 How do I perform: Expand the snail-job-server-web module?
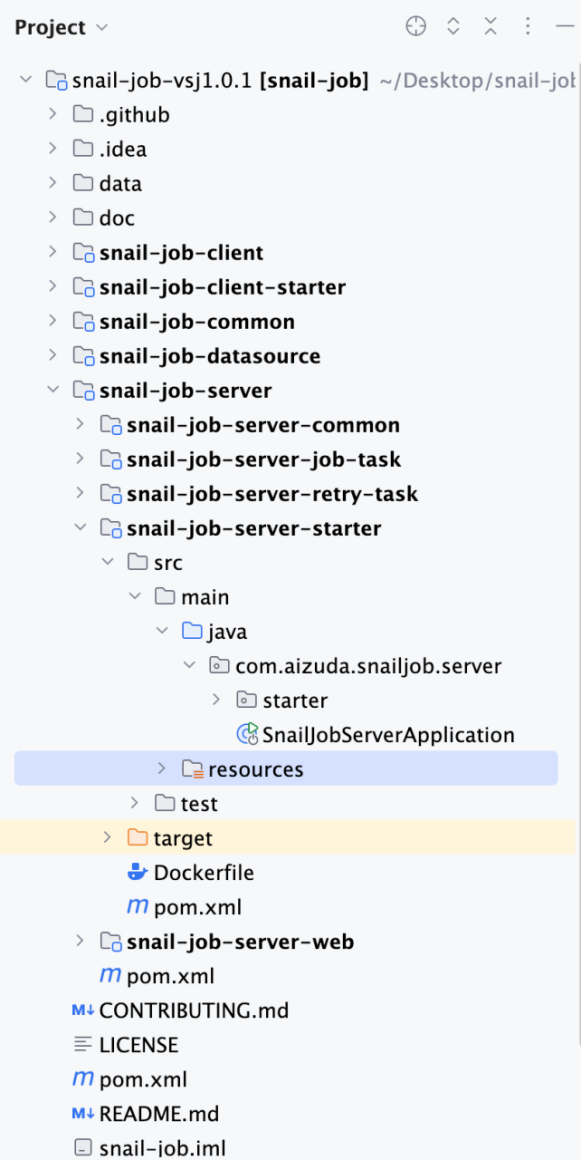click(81, 941)
